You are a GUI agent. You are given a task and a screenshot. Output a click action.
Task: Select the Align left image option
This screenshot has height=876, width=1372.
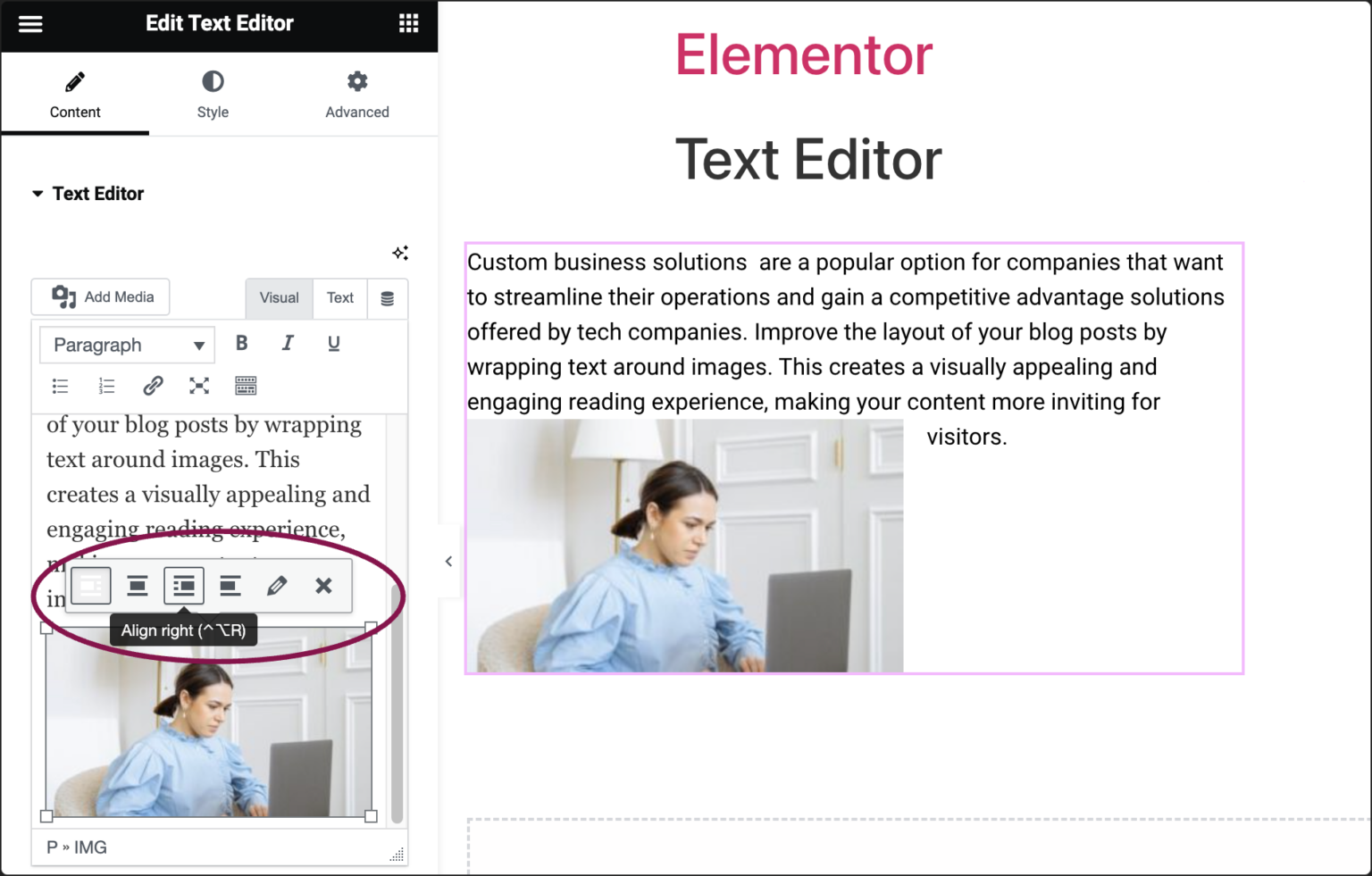pyautogui.click(x=90, y=586)
